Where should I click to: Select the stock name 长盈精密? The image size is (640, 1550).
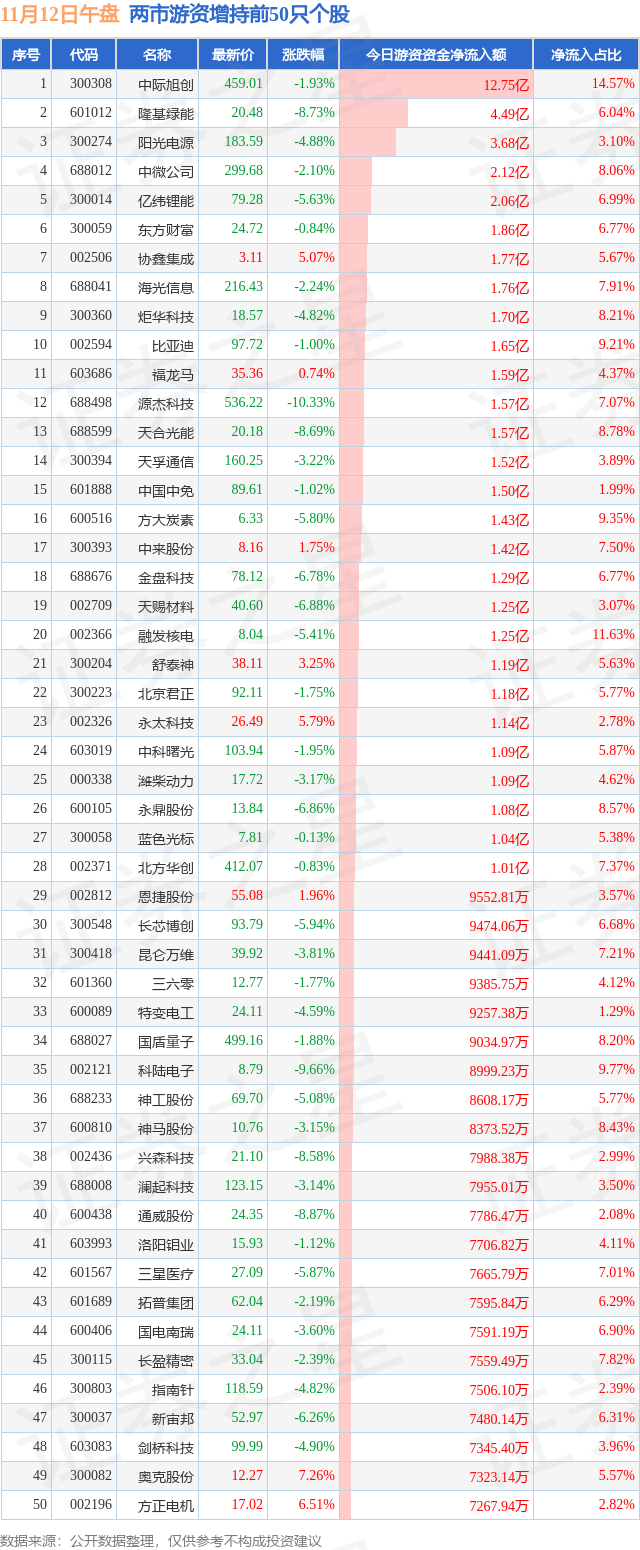tap(166, 1361)
